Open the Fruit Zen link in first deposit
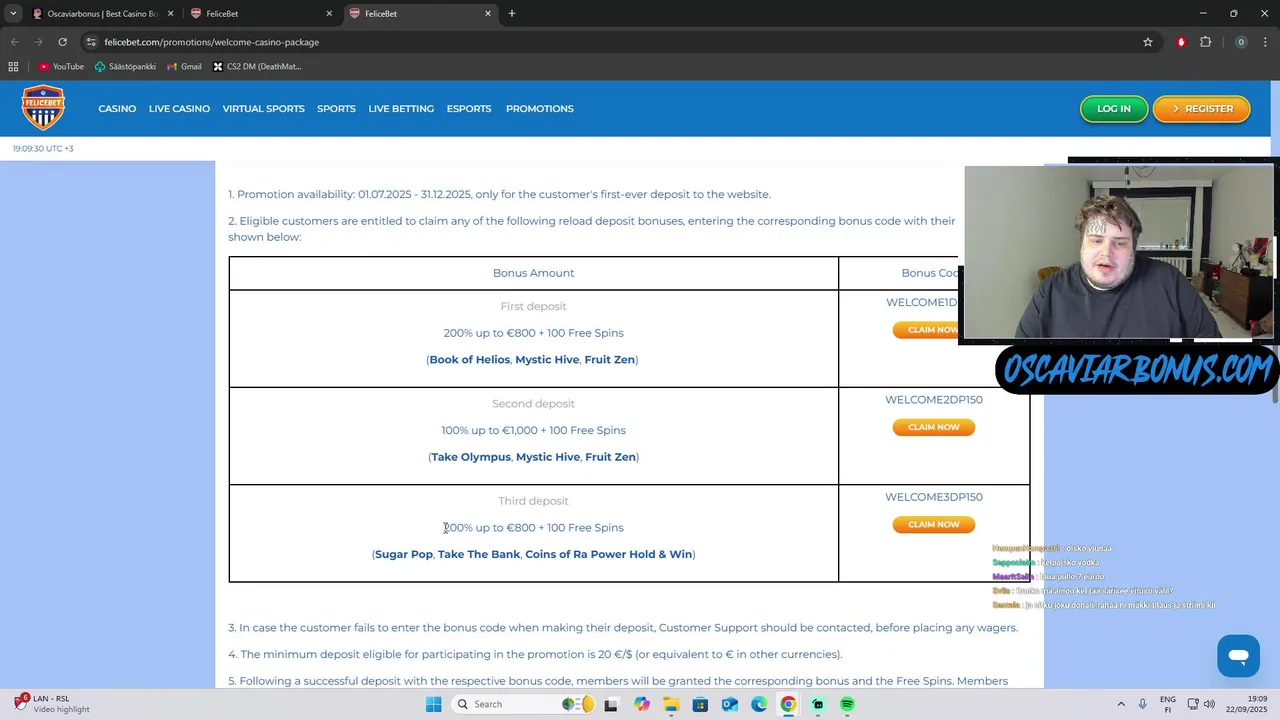Viewport: 1280px width, 720px height. tap(609, 359)
